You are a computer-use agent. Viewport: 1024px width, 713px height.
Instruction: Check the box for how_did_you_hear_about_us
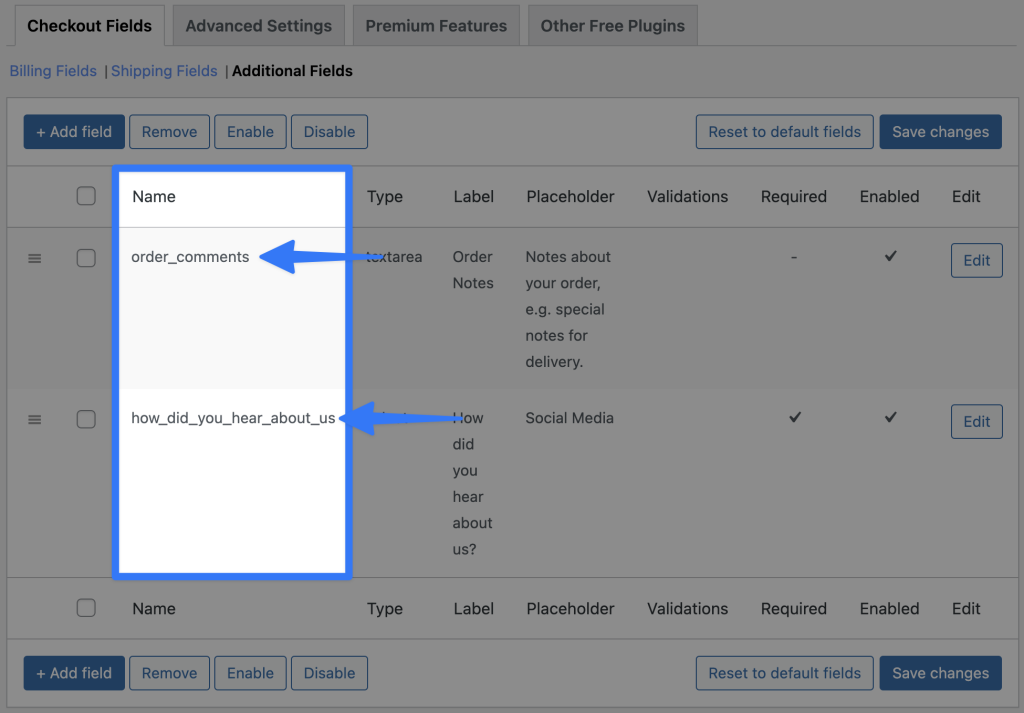tap(86, 418)
